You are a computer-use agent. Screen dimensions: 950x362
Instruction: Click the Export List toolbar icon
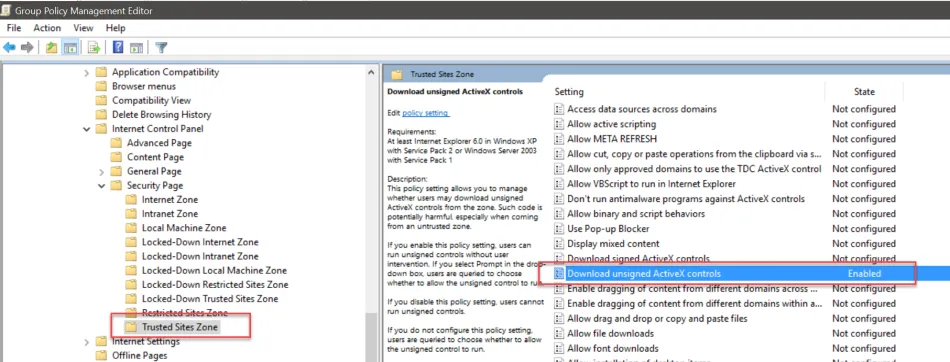(x=94, y=47)
